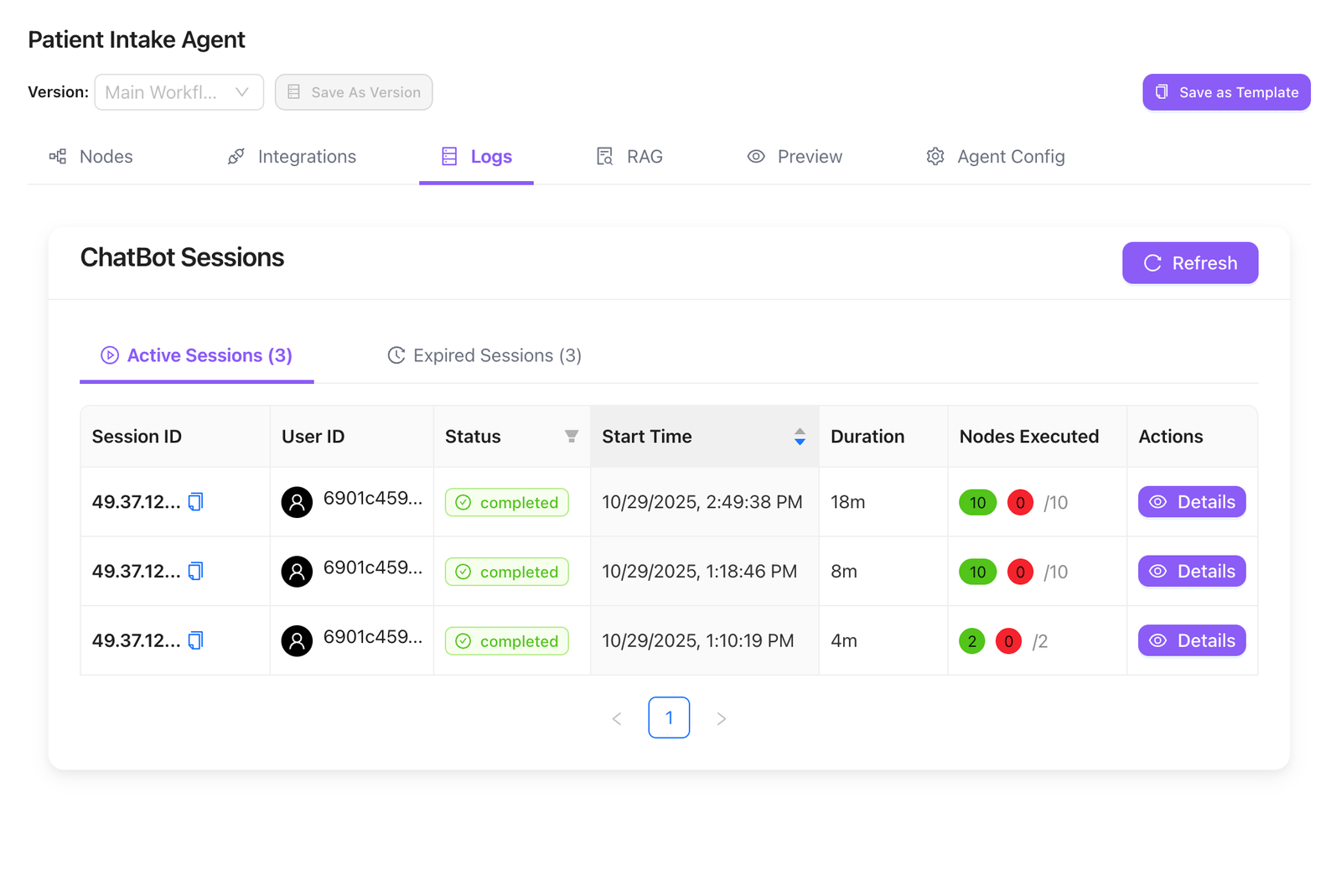Go to next page of sessions
Screen dimensions: 1341x896
tap(721, 718)
